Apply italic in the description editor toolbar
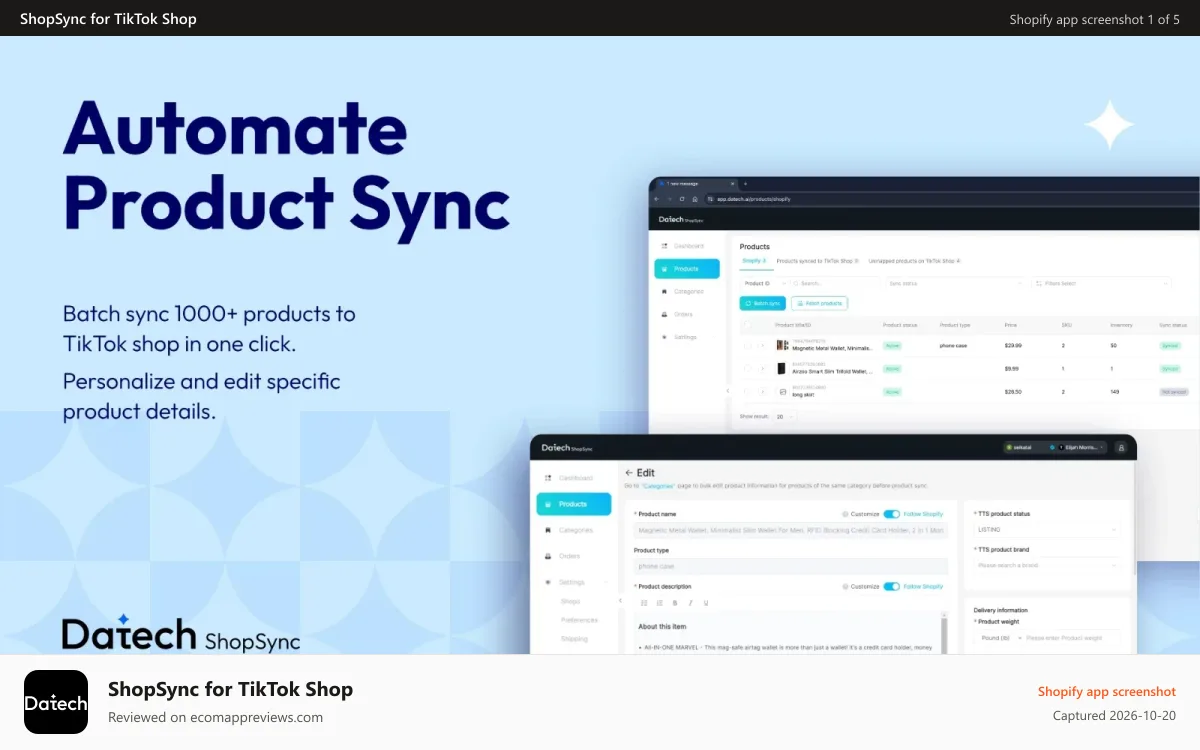Viewport: 1200px width, 750px height. click(690, 603)
